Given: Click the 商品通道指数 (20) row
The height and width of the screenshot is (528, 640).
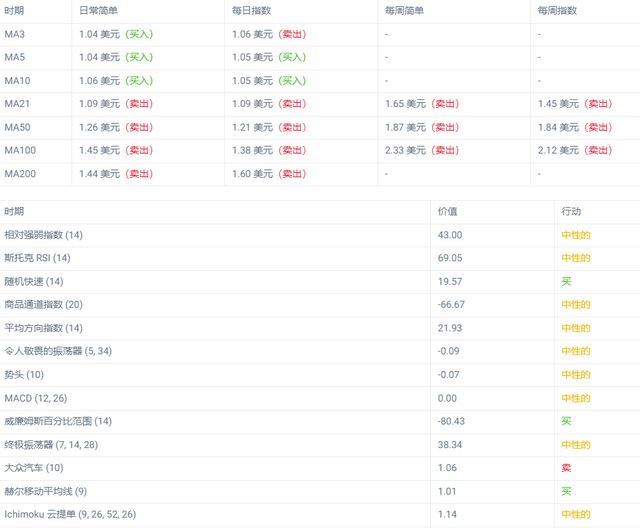Looking at the screenshot, I should click(x=320, y=304).
